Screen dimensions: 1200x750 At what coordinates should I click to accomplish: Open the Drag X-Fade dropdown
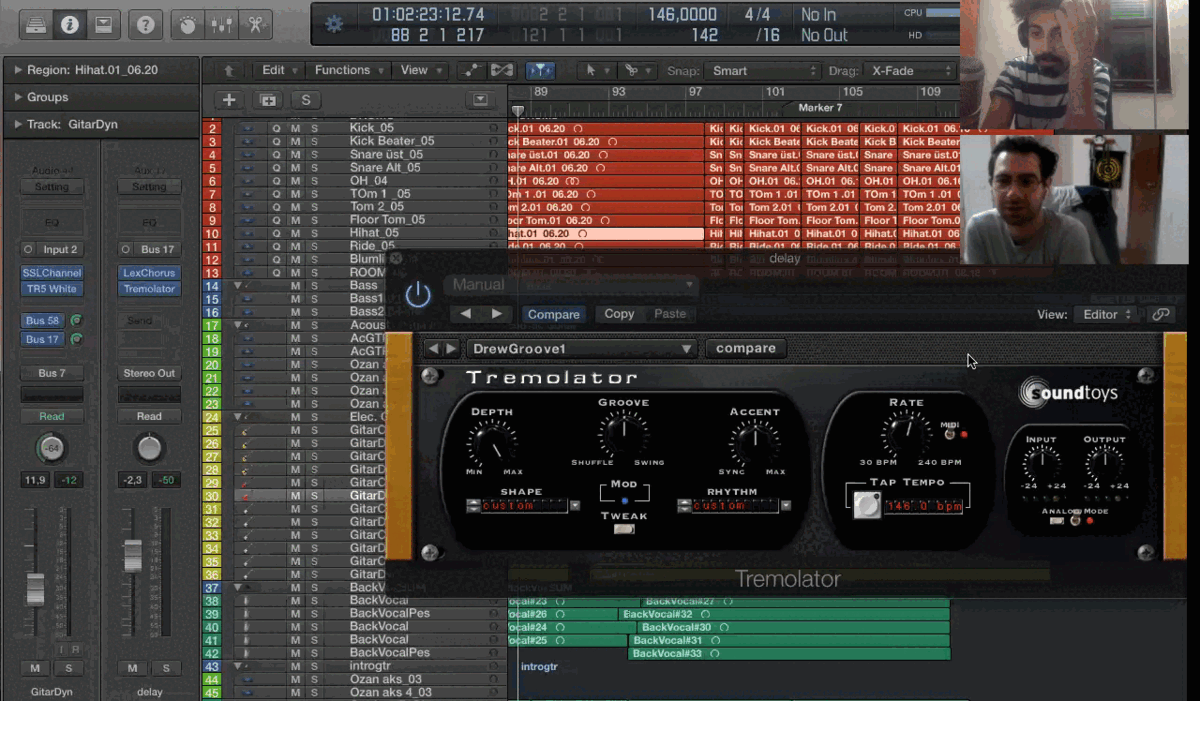click(909, 71)
